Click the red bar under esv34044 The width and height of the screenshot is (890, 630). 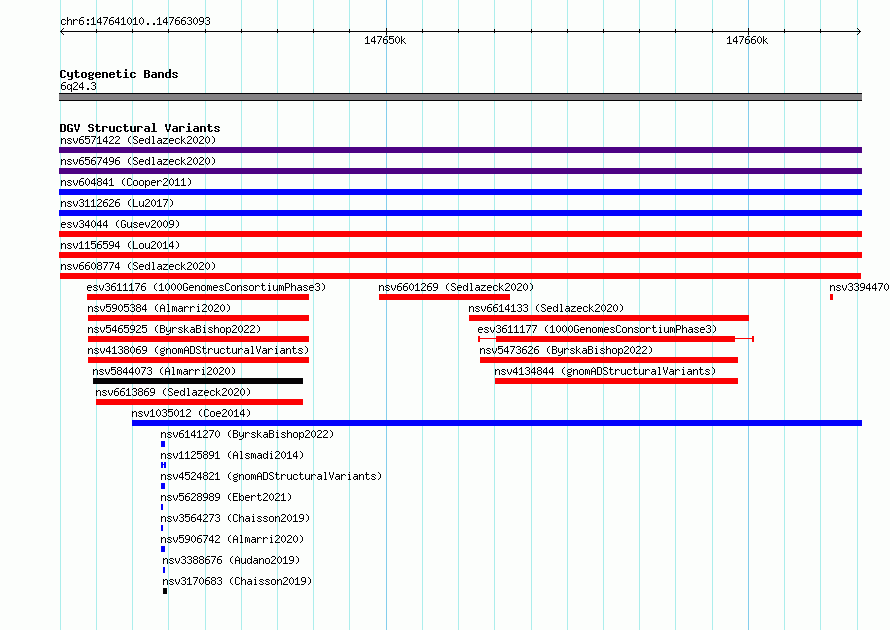[x=460, y=234]
